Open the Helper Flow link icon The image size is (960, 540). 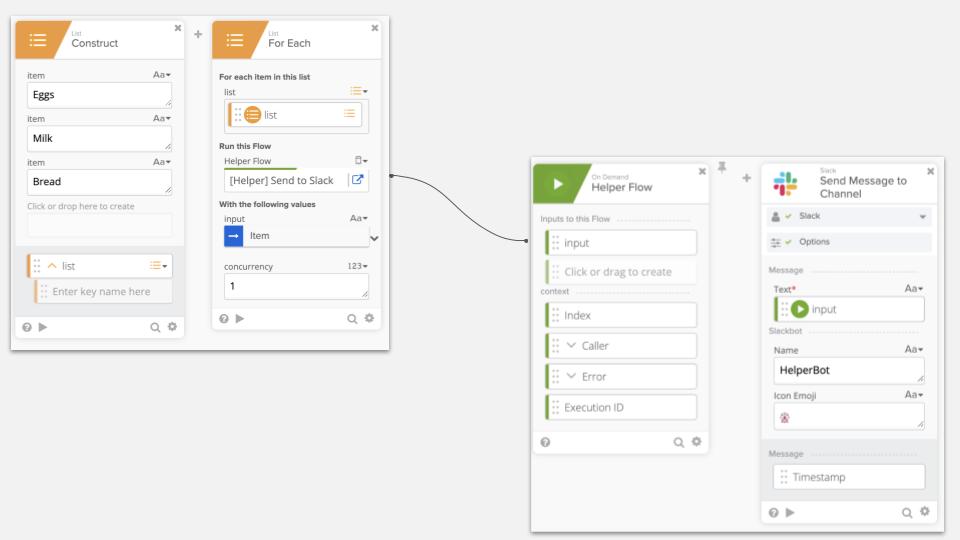(x=357, y=180)
